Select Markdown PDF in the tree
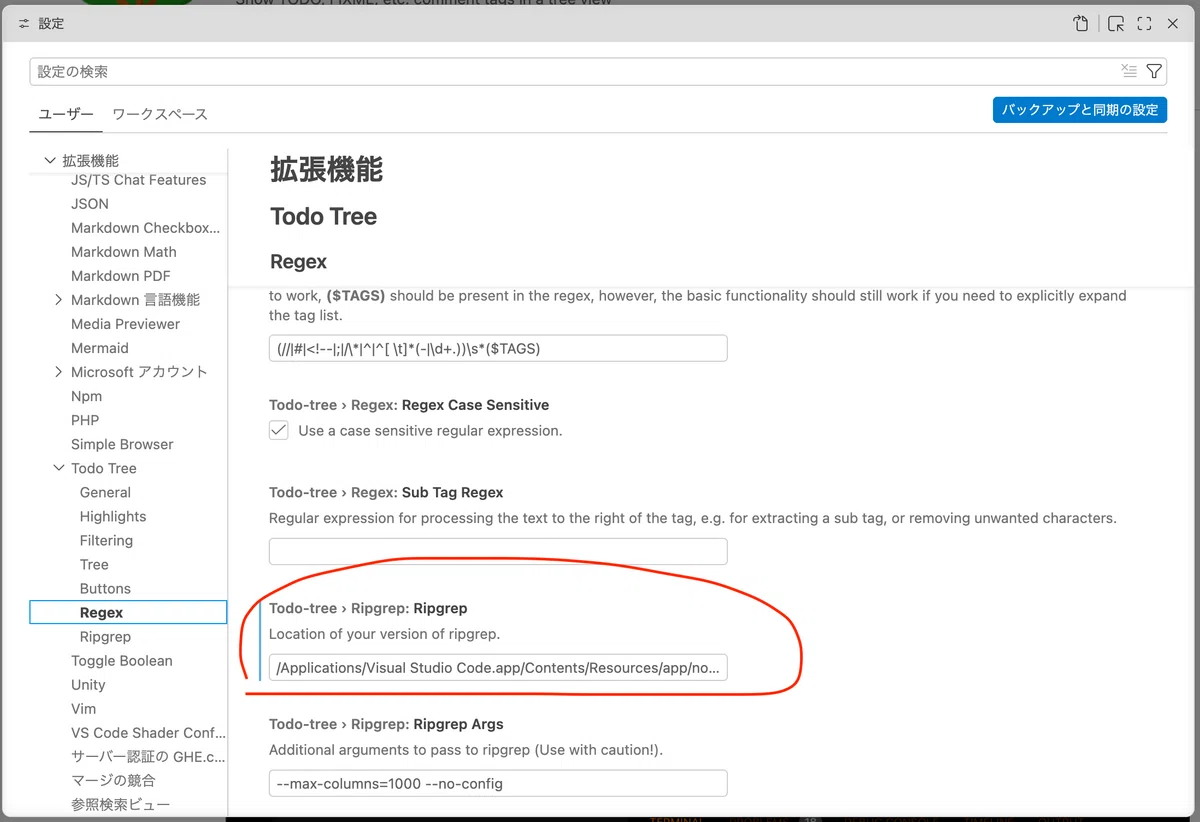The image size is (1200, 822). click(x=121, y=276)
